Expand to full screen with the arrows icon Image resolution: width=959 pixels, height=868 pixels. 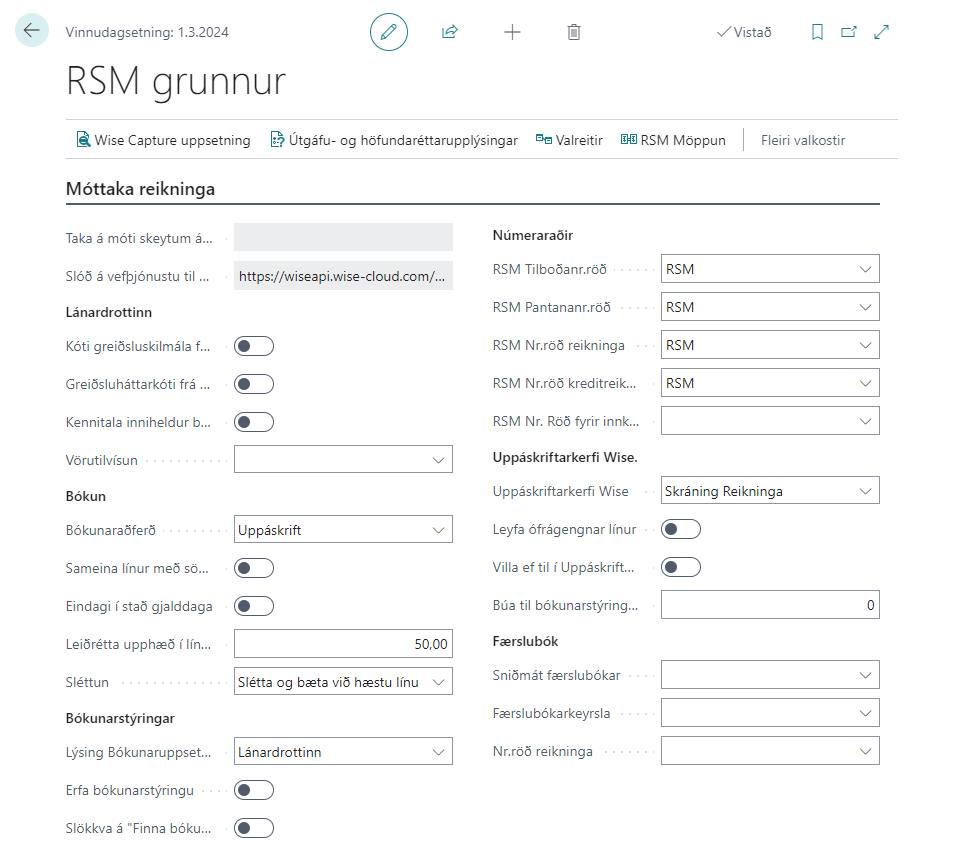tap(881, 31)
